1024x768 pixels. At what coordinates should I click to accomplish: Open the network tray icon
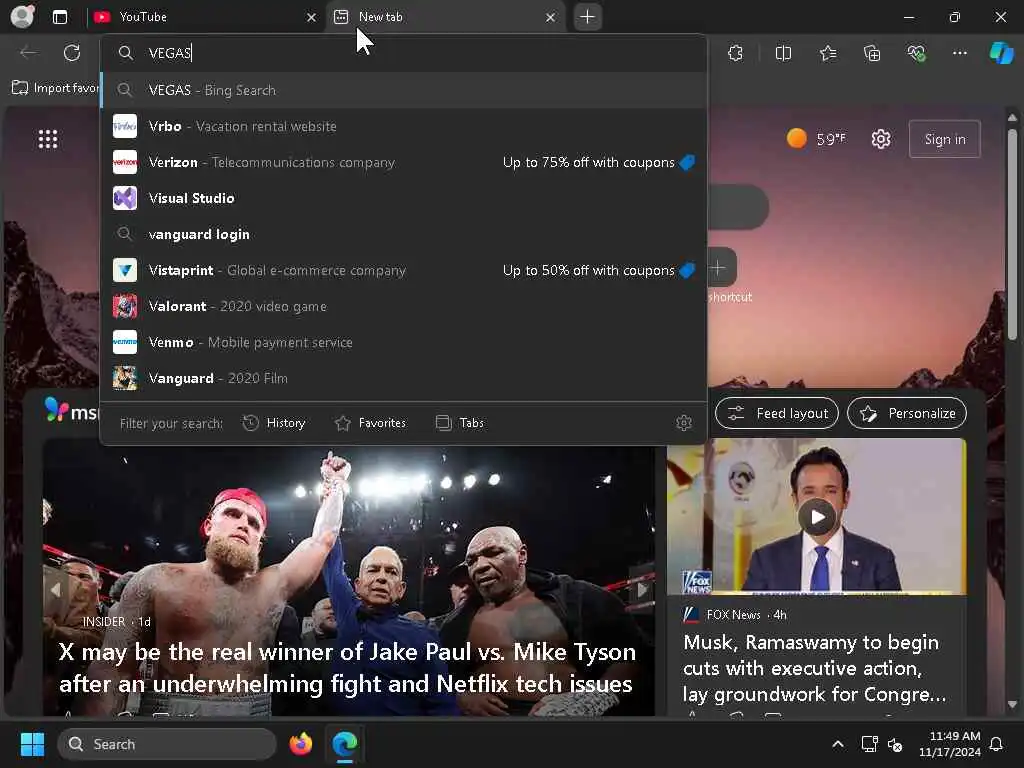[869, 744]
